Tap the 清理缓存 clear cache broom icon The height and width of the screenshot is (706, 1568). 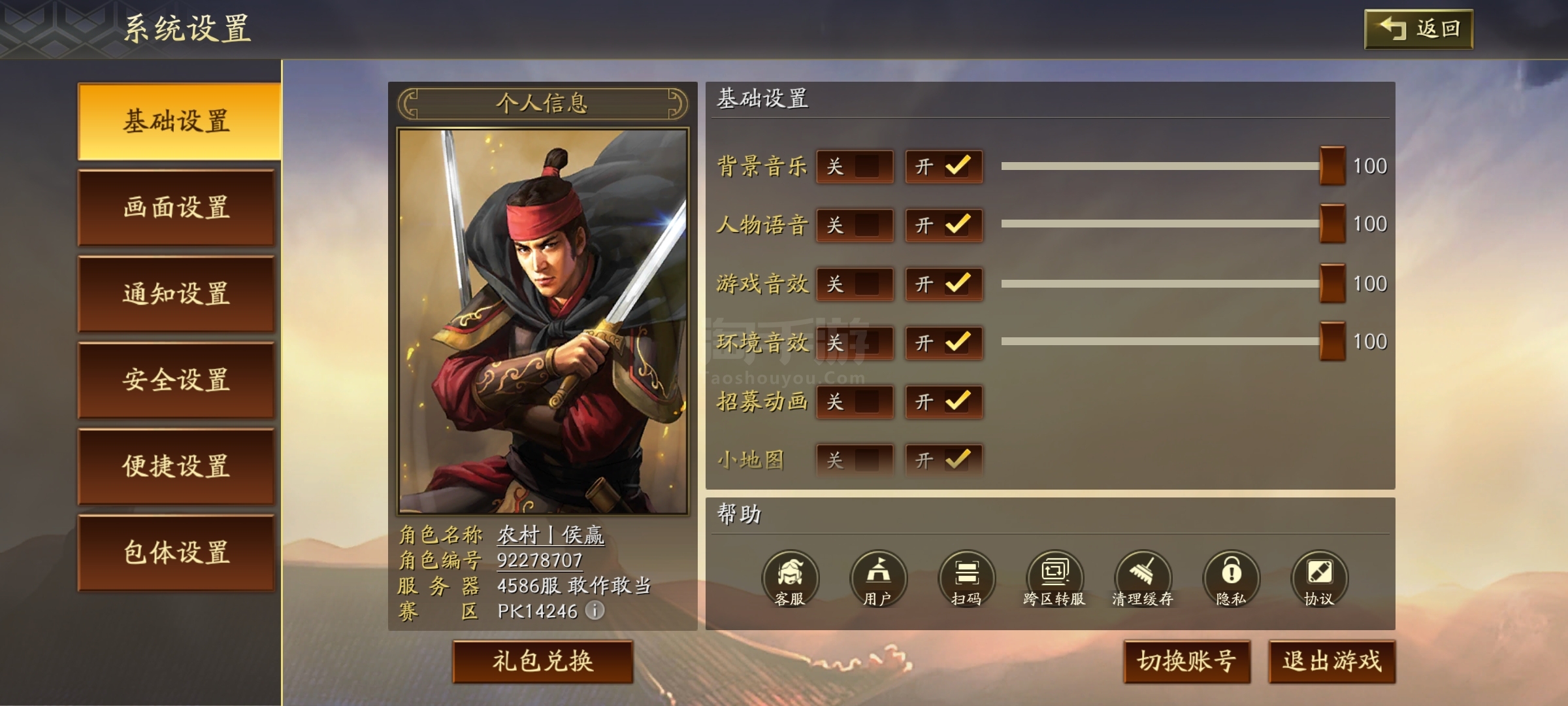(1143, 578)
